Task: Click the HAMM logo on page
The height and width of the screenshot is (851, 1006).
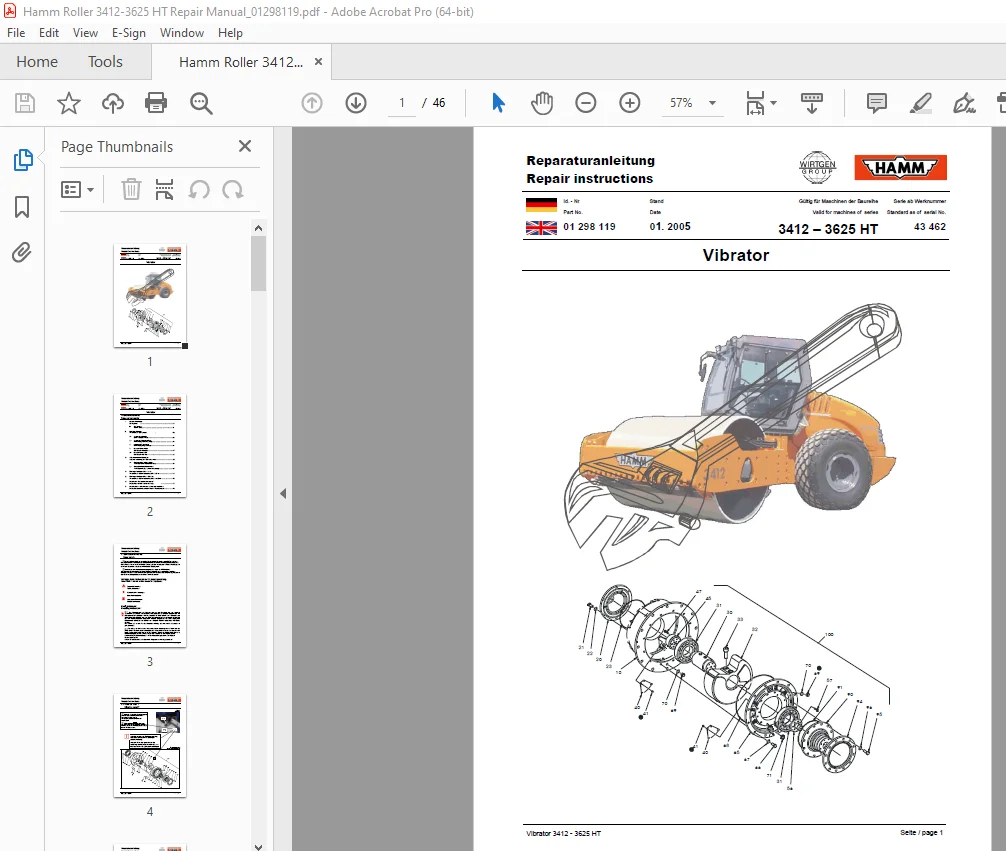Action: (x=900, y=168)
